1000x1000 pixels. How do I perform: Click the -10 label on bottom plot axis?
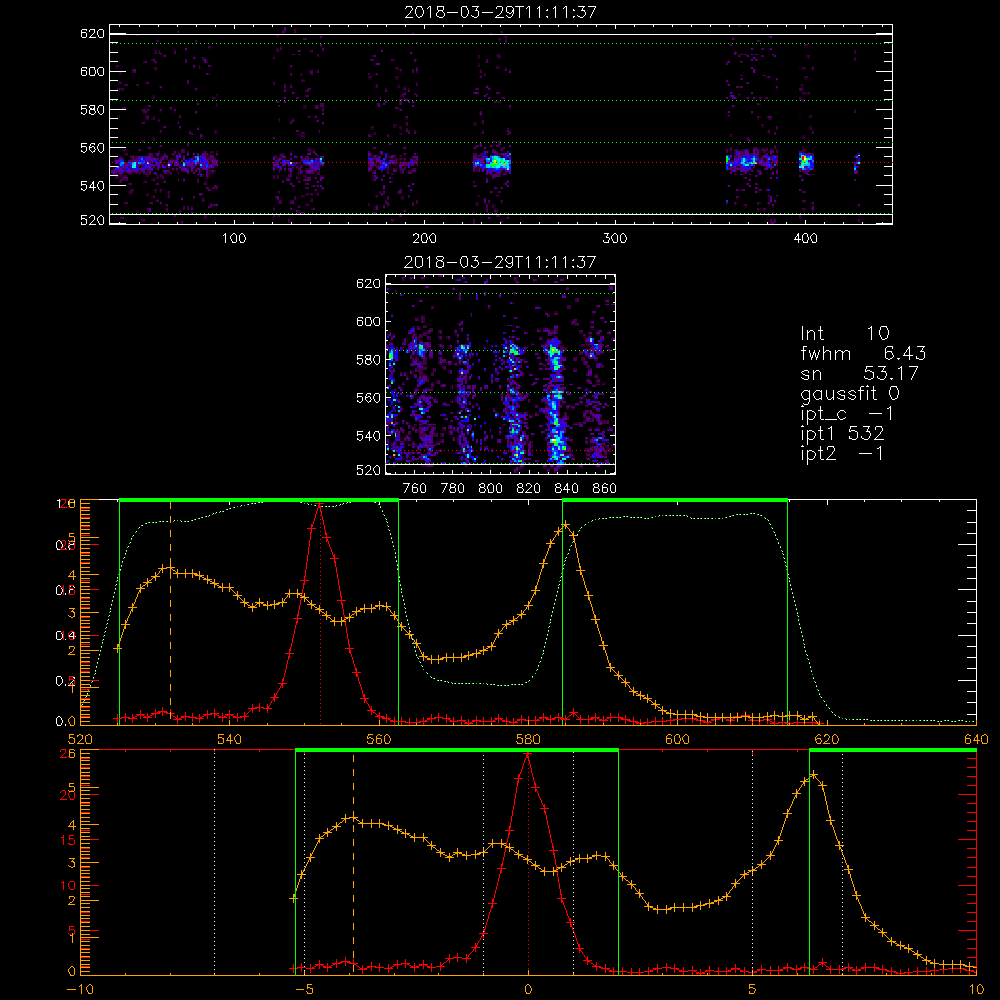(80, 989)
